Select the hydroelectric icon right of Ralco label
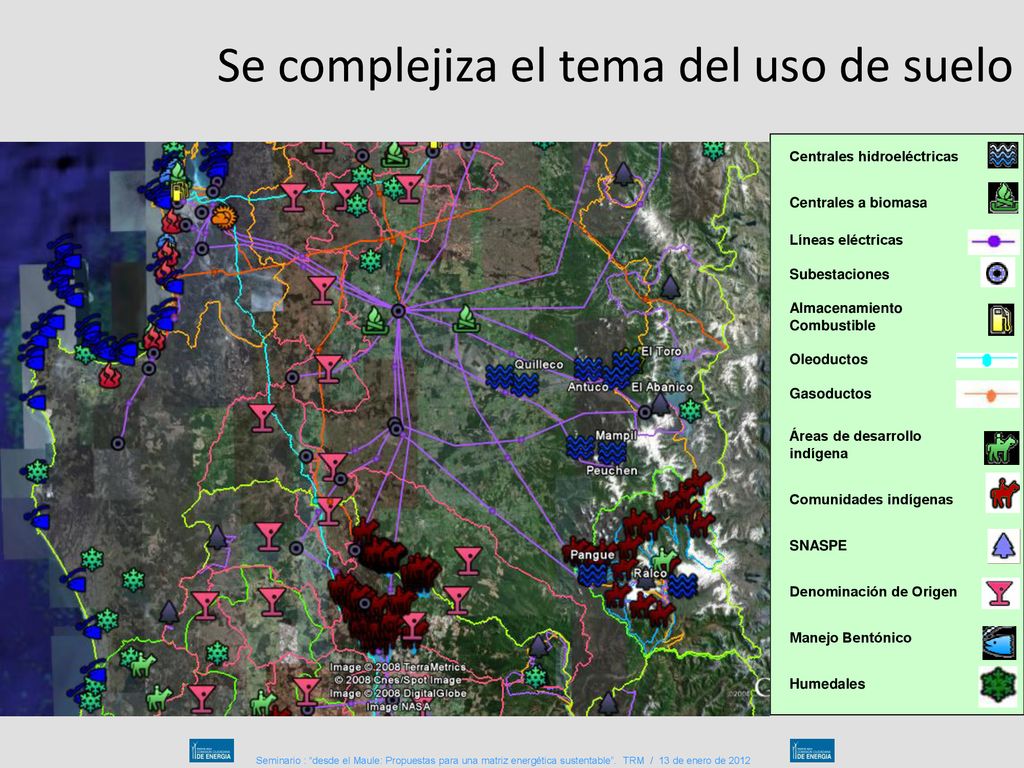Screen dimensions: 1024x768 click(x=683, y=586)
